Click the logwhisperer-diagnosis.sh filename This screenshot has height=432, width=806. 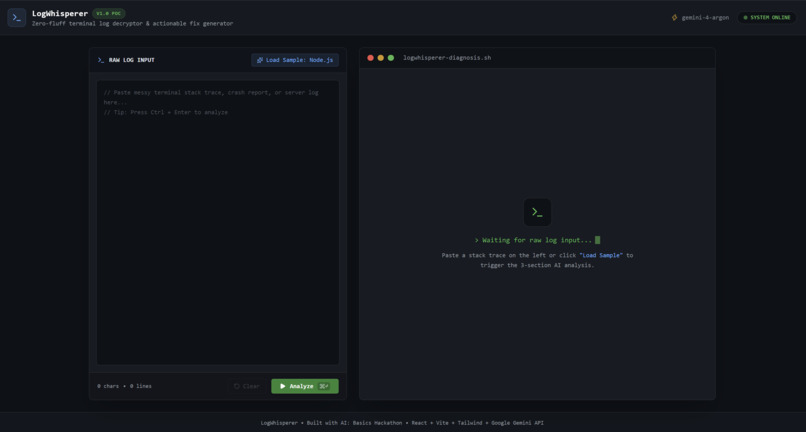pos(447,58)
